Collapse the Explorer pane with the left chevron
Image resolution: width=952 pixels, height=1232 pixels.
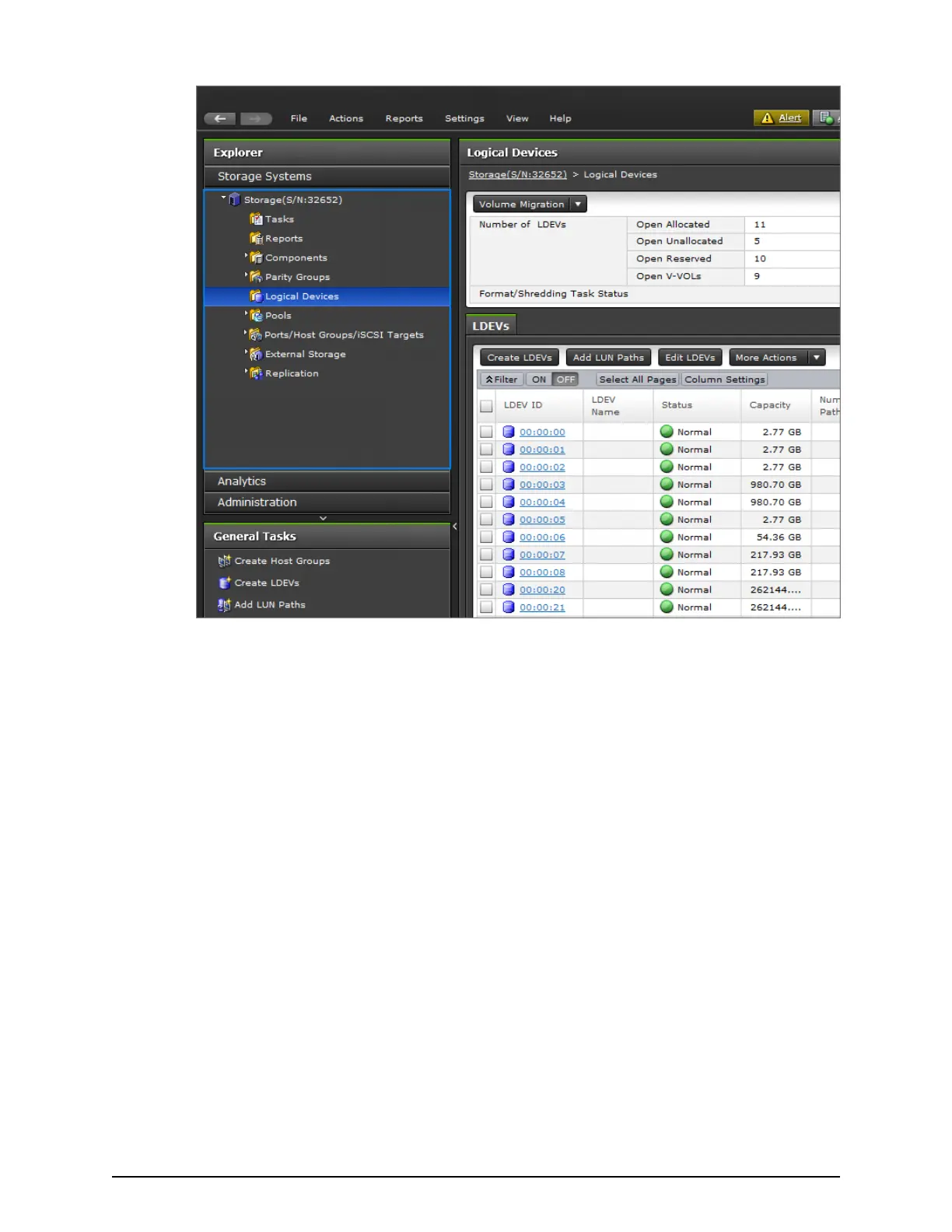pos(454,527)
